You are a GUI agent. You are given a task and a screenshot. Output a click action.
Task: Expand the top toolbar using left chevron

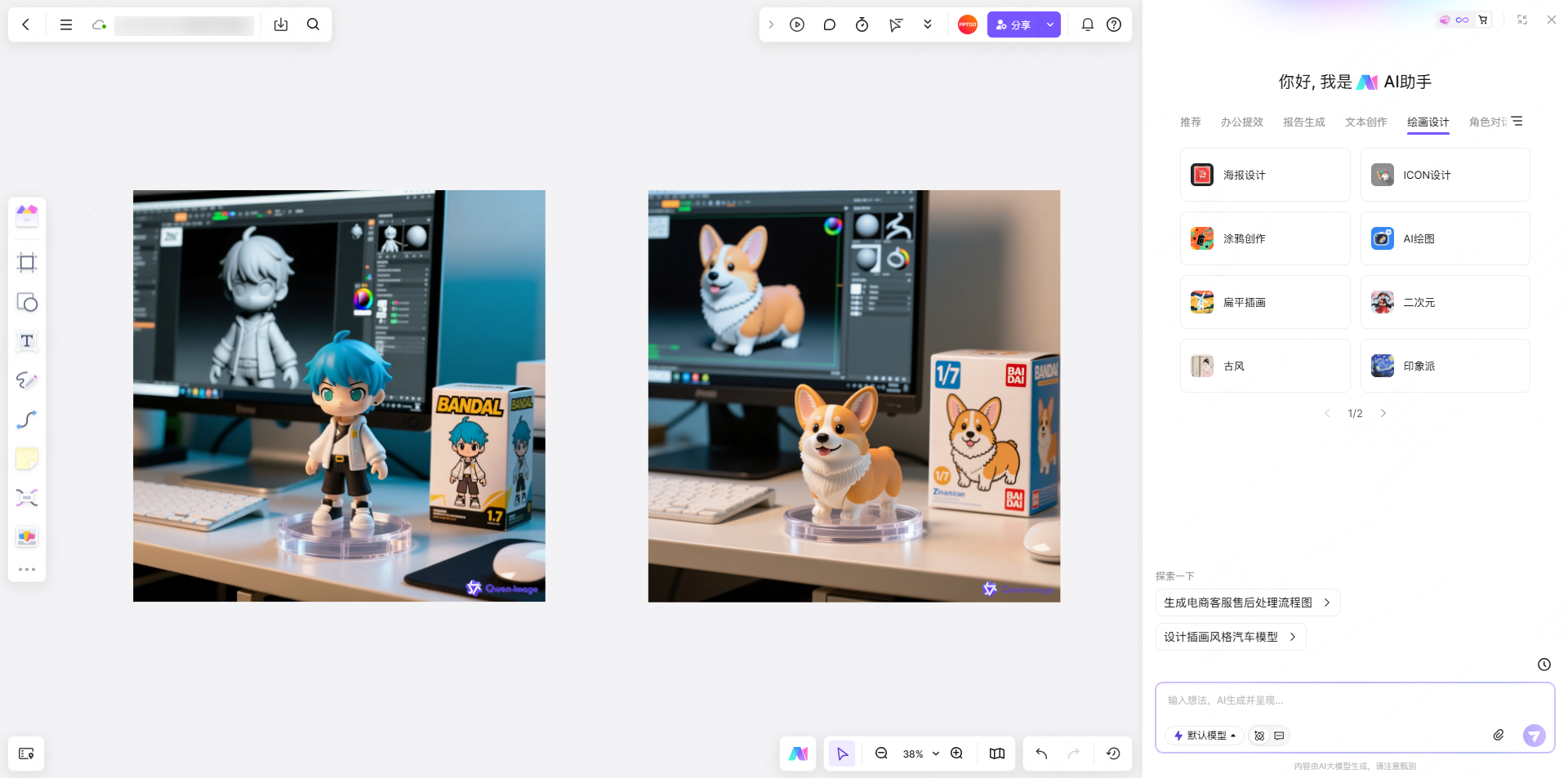coord(771,24)
